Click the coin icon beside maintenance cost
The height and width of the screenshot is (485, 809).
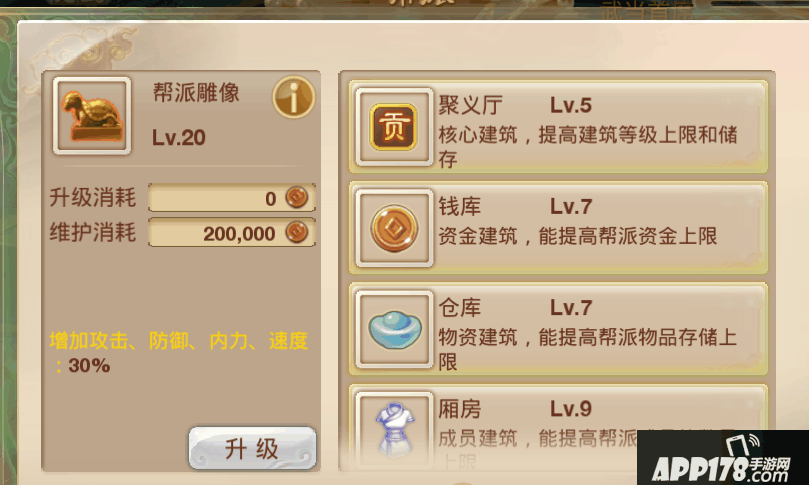297,232
